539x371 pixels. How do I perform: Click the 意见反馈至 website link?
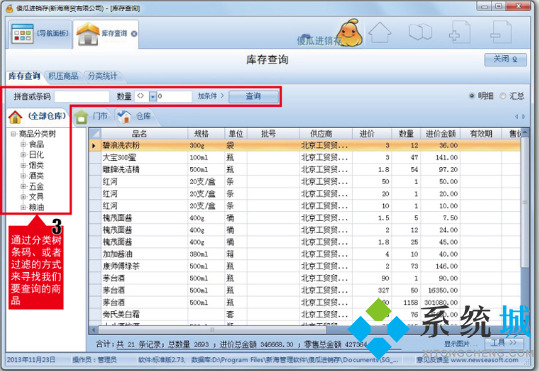pos(468,360)
